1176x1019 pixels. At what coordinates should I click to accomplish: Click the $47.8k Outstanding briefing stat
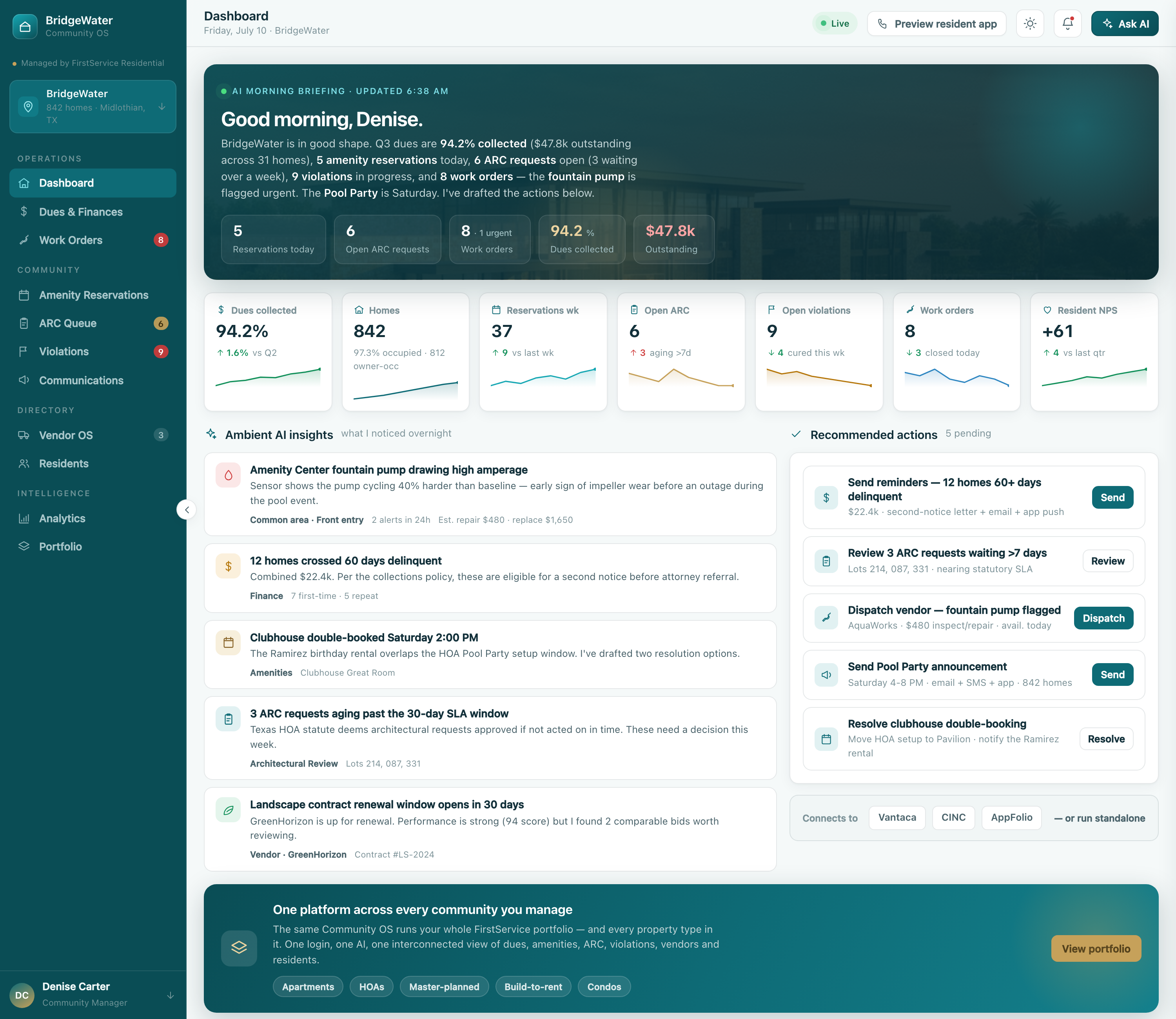click(x=674, y=239)
